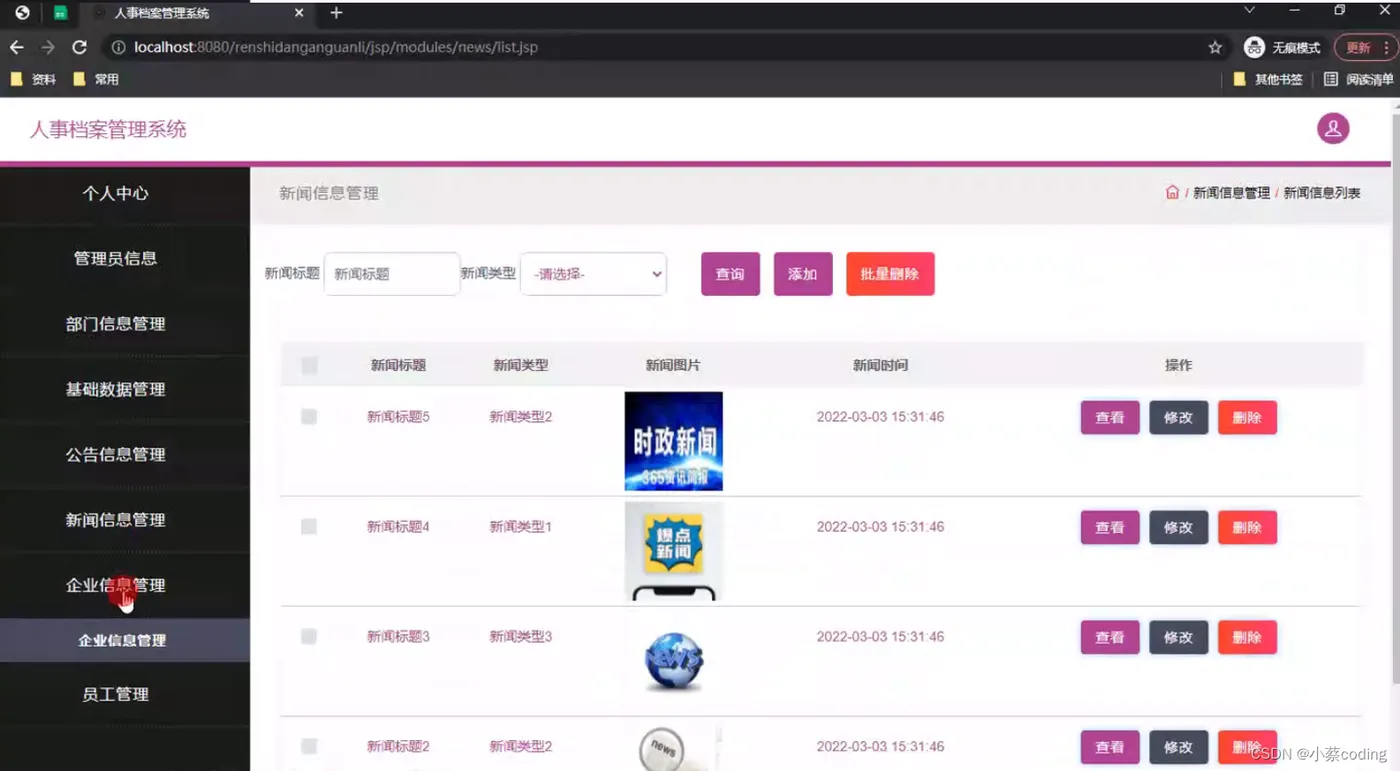Bookmark this page with the star icon

click(1215, 47)
